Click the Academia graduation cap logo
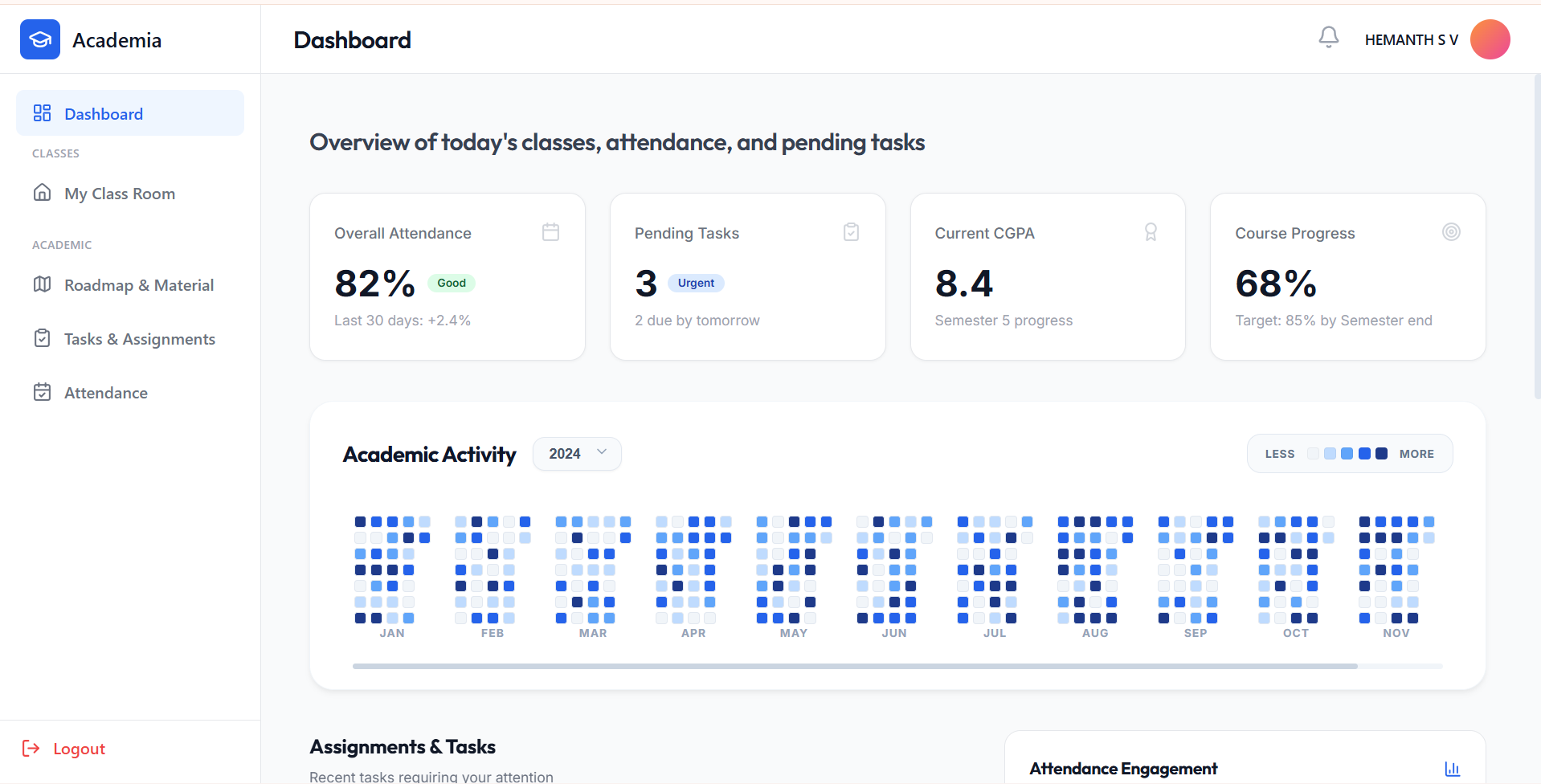Screen dimensions: 1541x784 point(40,39)
